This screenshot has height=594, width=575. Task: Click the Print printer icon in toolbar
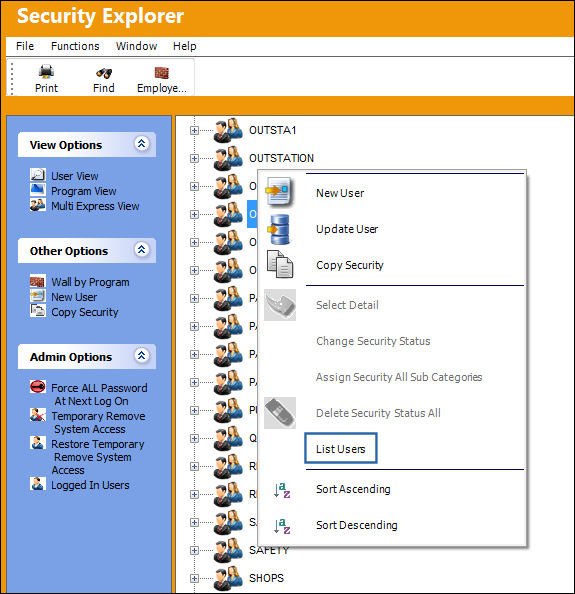pyautogui.click(x=46, y=71)
